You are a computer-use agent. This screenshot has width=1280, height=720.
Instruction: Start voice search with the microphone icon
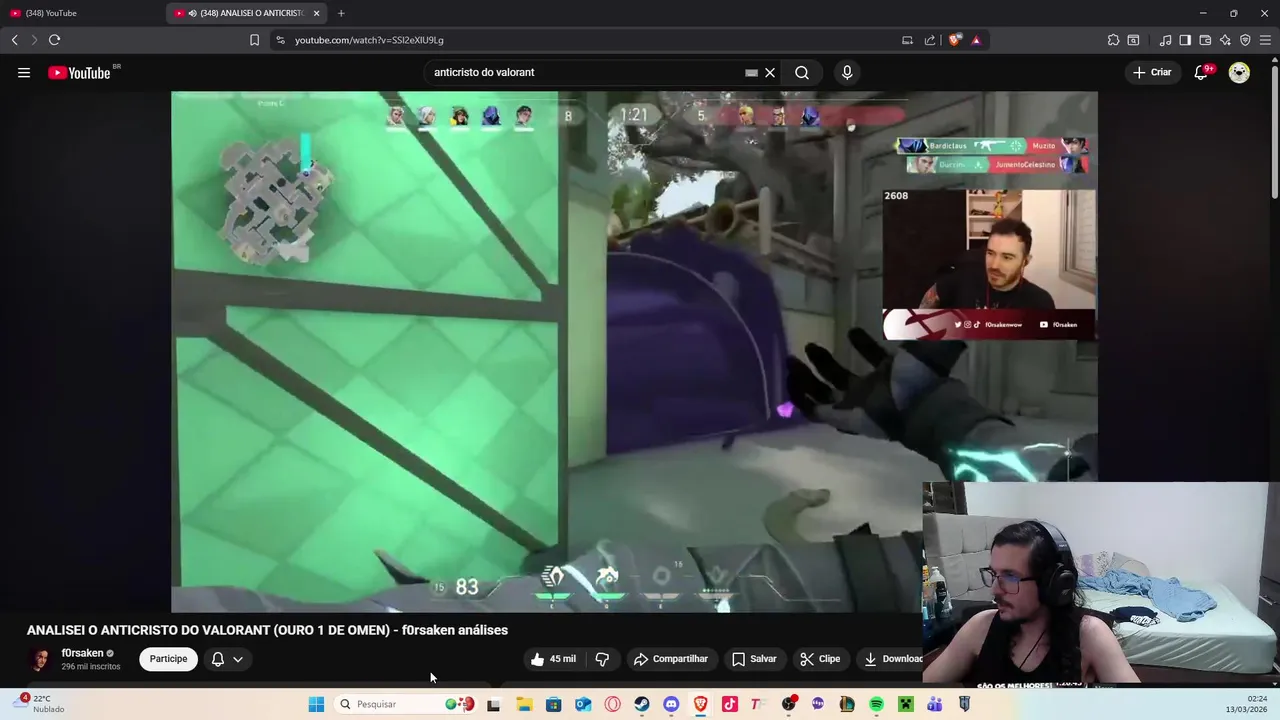pos(847,72)
